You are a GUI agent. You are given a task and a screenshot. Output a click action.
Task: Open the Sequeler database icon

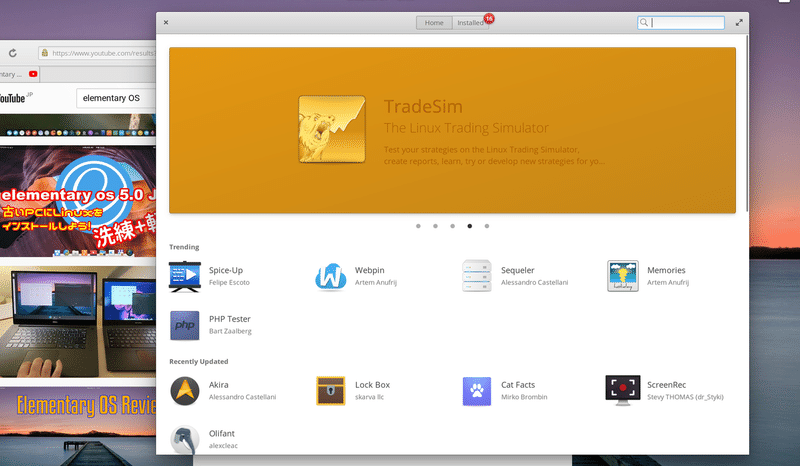[477, 276]
